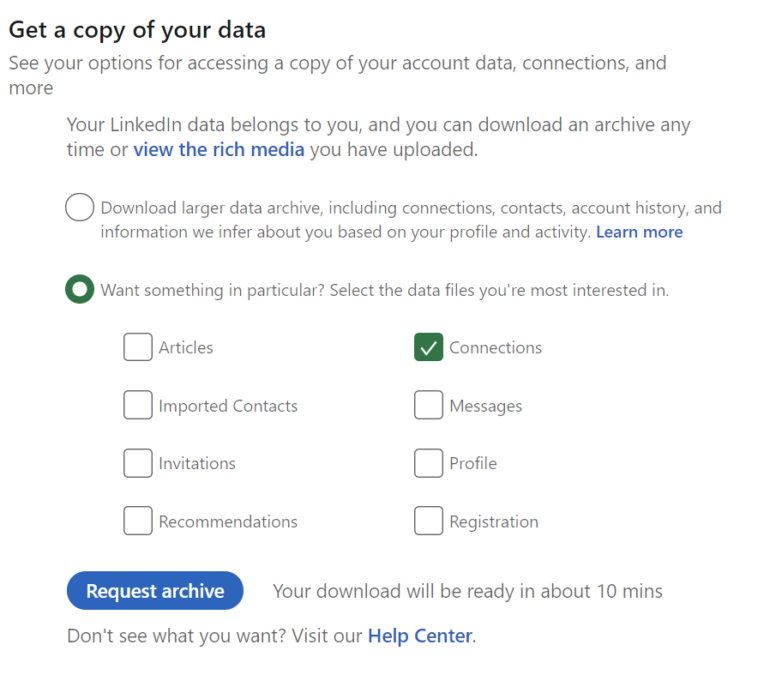
Task: Click the Request archive button
Action: [155, 591]
